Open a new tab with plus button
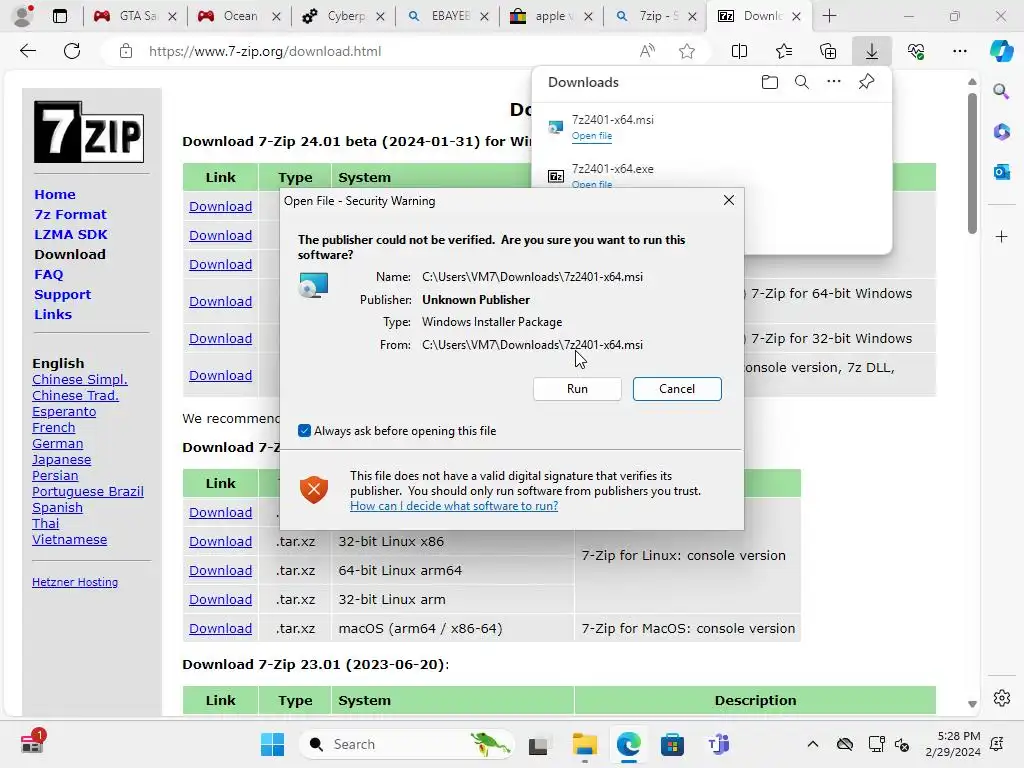This screenshot has height=768, width=1024. [829, 16]
